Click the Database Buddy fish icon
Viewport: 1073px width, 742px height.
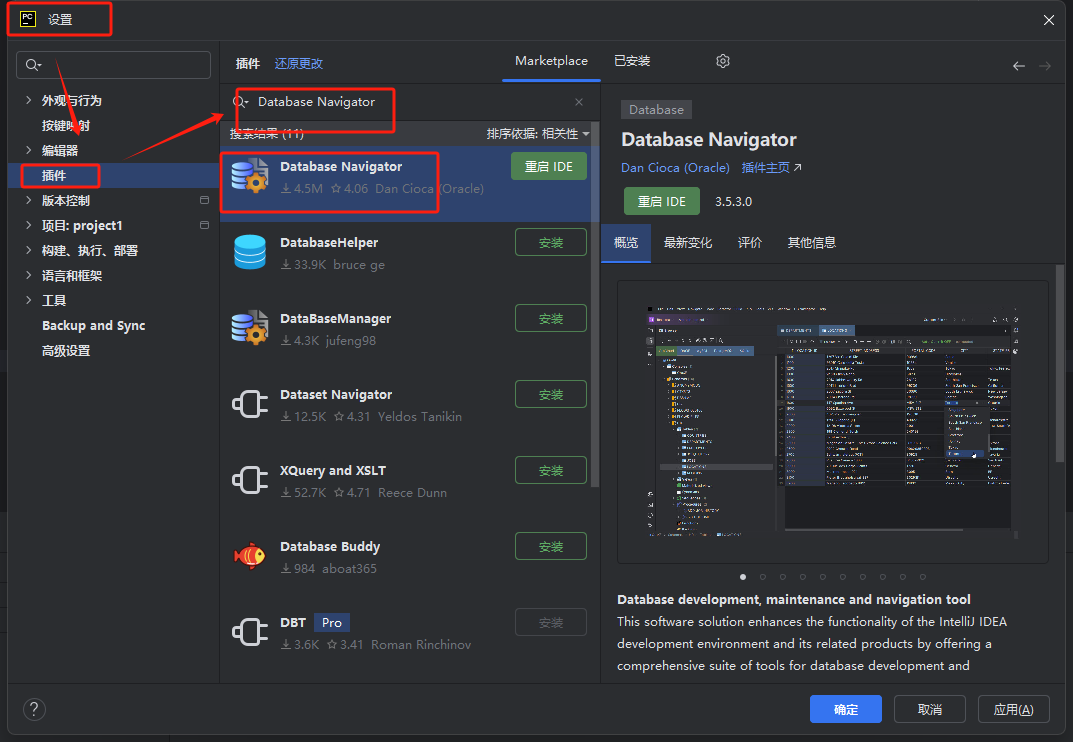pos(249,556)
